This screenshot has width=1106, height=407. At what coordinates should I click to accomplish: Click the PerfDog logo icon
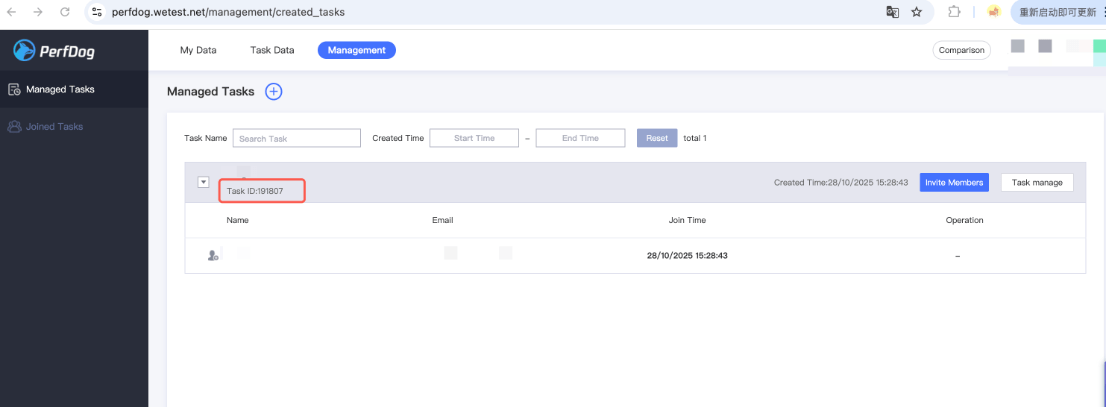[24, 51]
